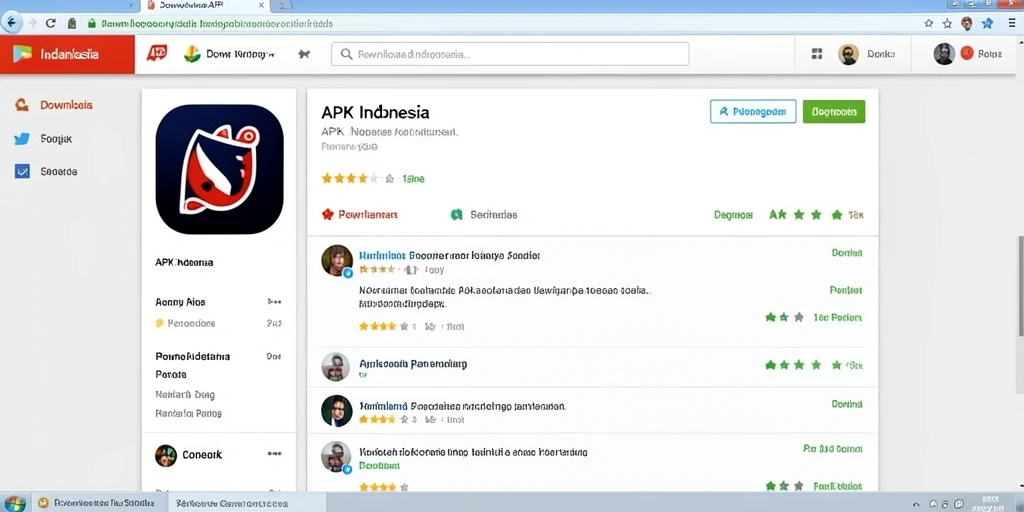The height and width of the screenshot is (512, 1024).
Task: Click the three dots beside Aonny Aios
Action: [274, 302]
